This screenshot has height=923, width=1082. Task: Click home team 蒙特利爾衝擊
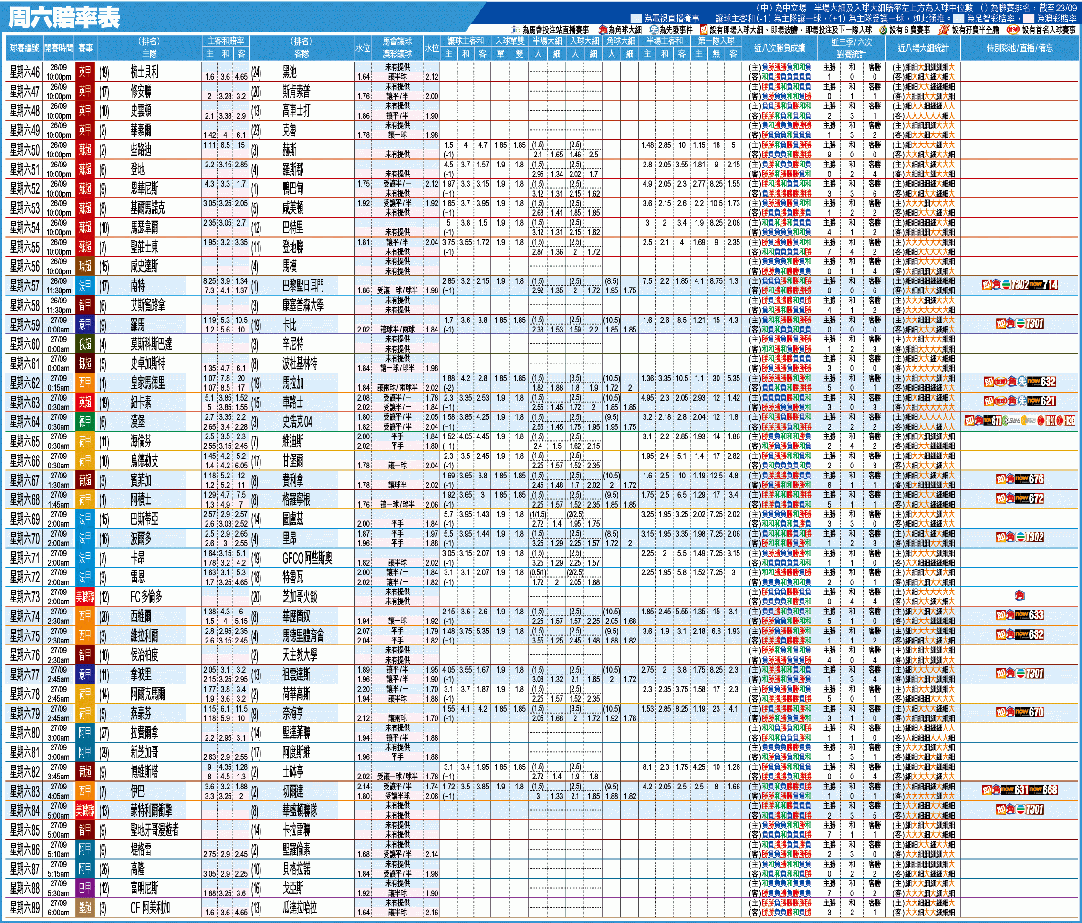point(152,811)
